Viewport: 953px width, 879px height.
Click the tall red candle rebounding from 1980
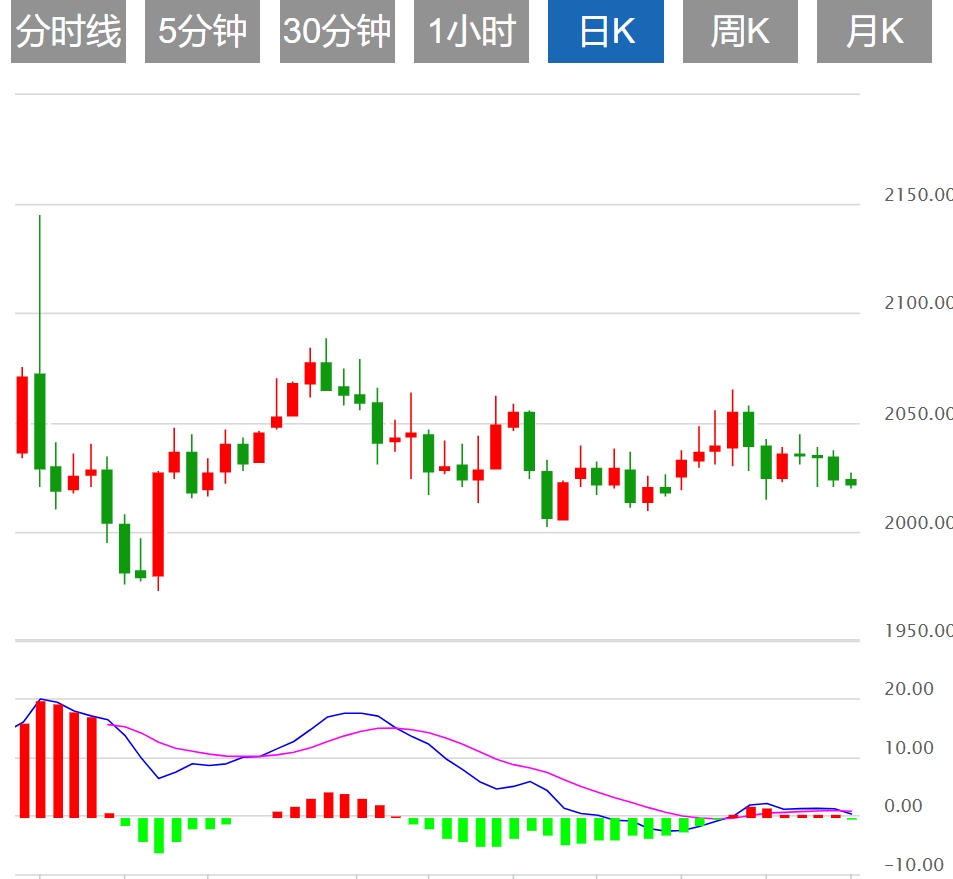click(x=158, y=523)
